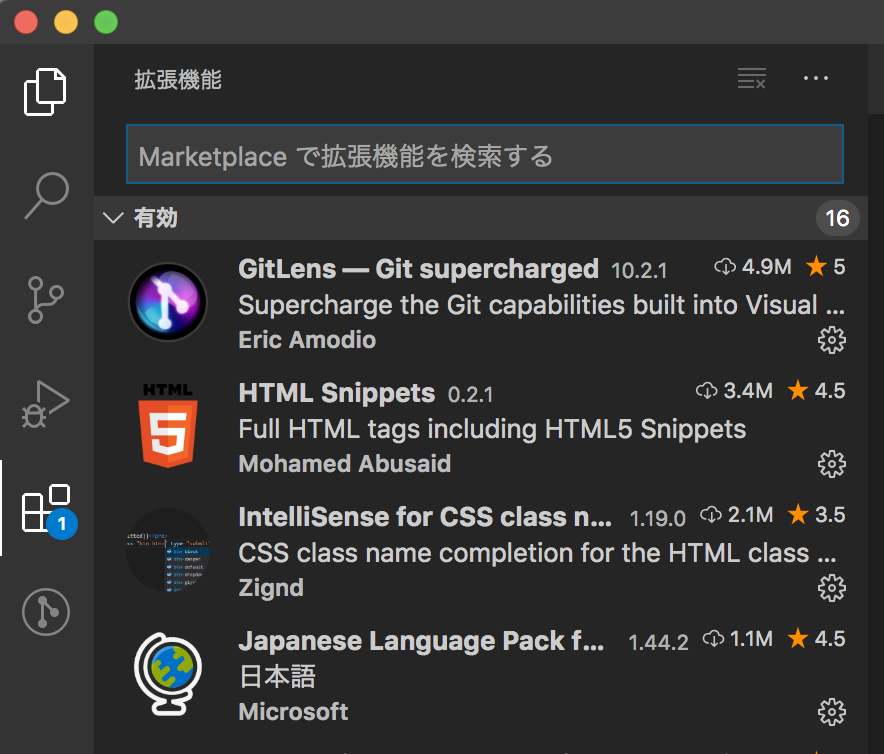Close the window with red button
Image resolution: width=884 pixels, height=754 pixels.
point(26,23)
